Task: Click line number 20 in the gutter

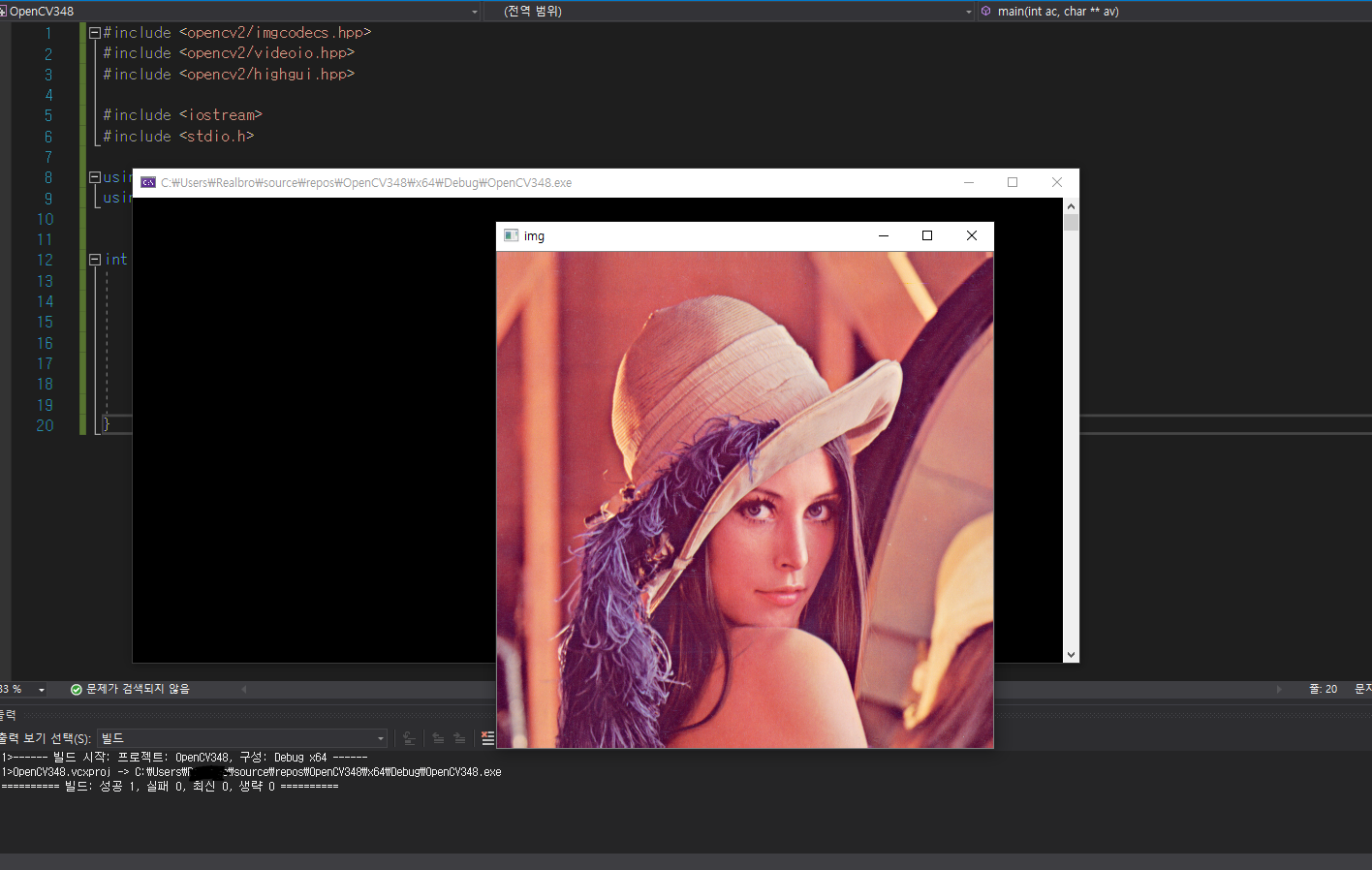Action: [x=46, y=425]
